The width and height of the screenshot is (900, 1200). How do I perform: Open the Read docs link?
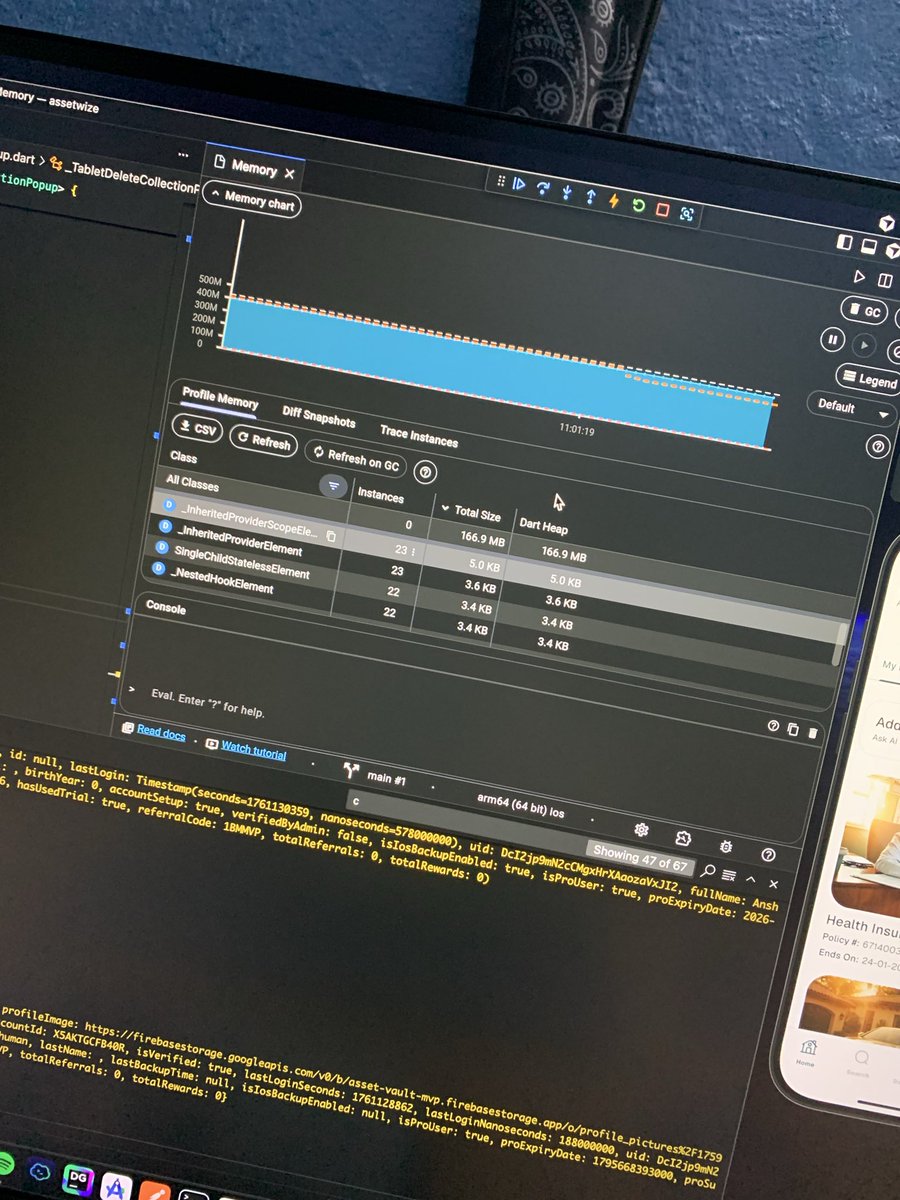pyautogui.click(x=161, y=733)
